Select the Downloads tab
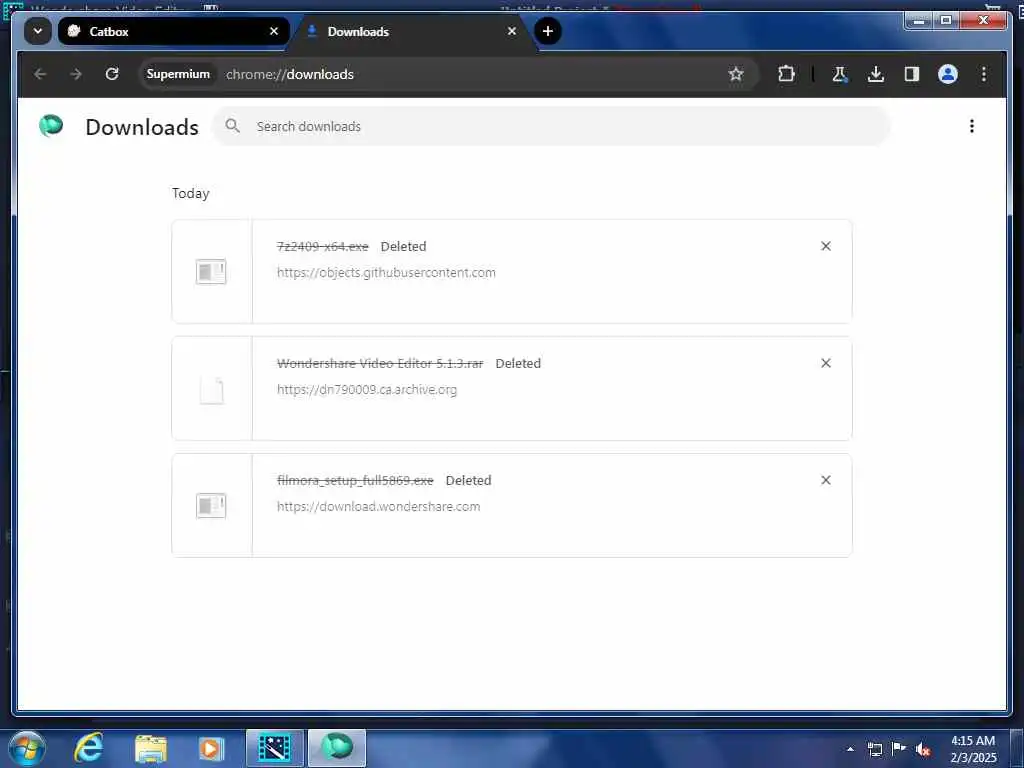The width and height of the screenshot is (1024, 768). (413, 31)
